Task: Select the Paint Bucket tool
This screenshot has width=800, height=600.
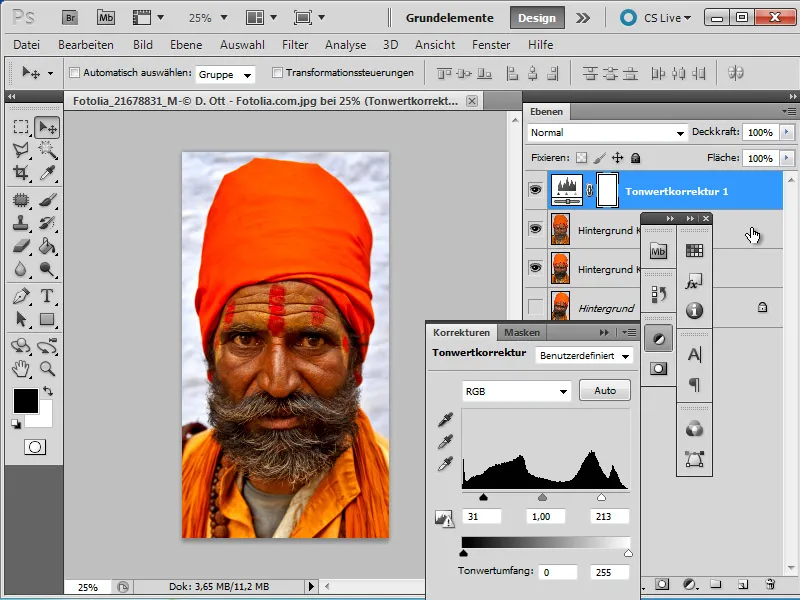Action: pyautogui.click(x=47, y=246)
